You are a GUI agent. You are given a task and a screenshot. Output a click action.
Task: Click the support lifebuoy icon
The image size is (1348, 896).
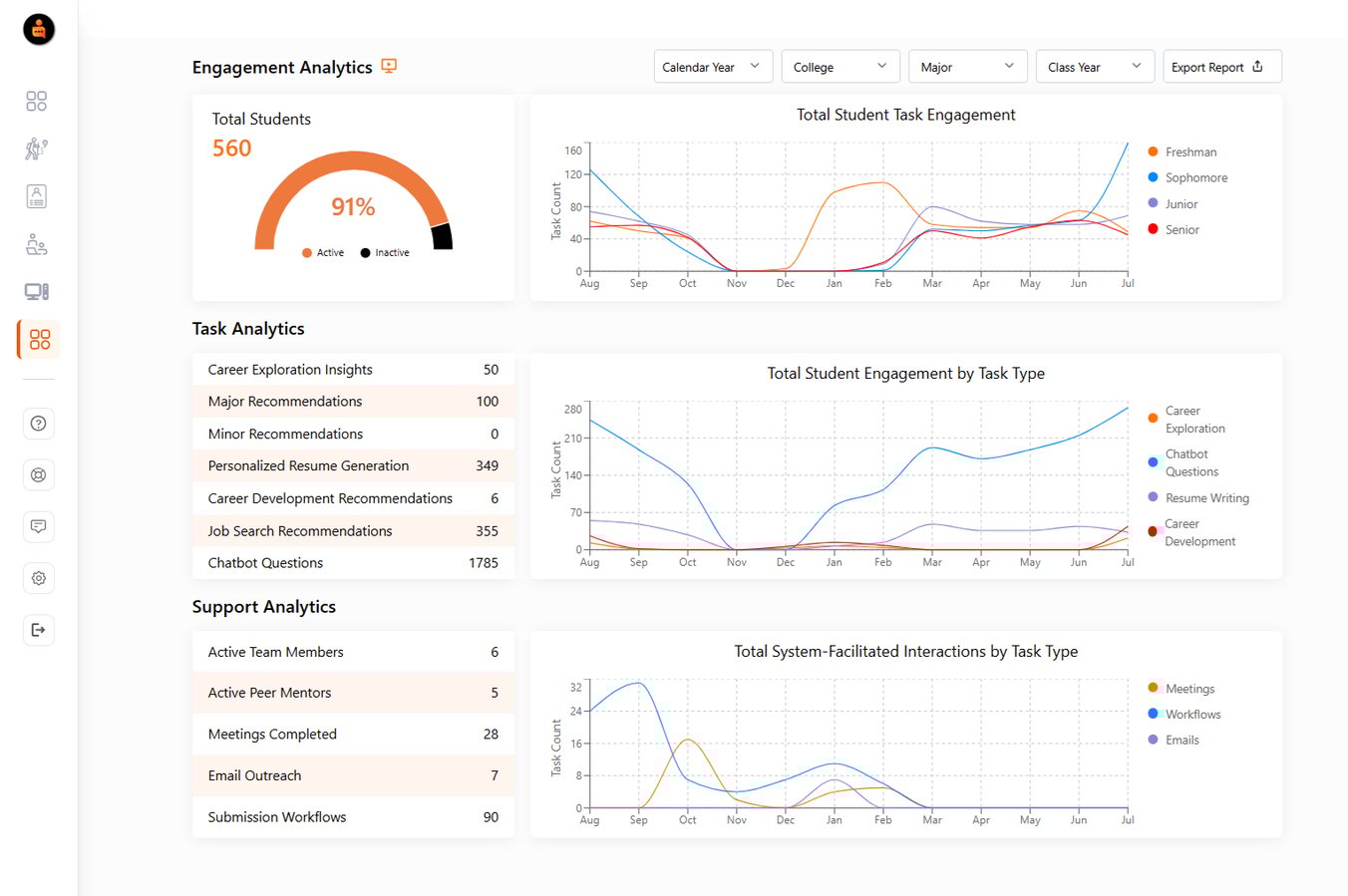[38, 474]
